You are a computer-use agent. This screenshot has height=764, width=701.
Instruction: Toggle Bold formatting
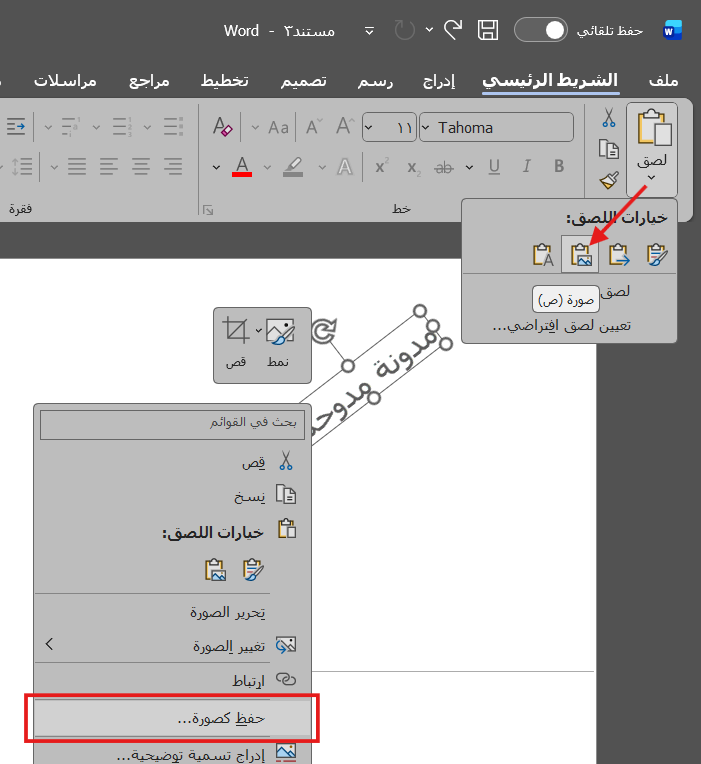pyautogui.click(x=559, y=166)
